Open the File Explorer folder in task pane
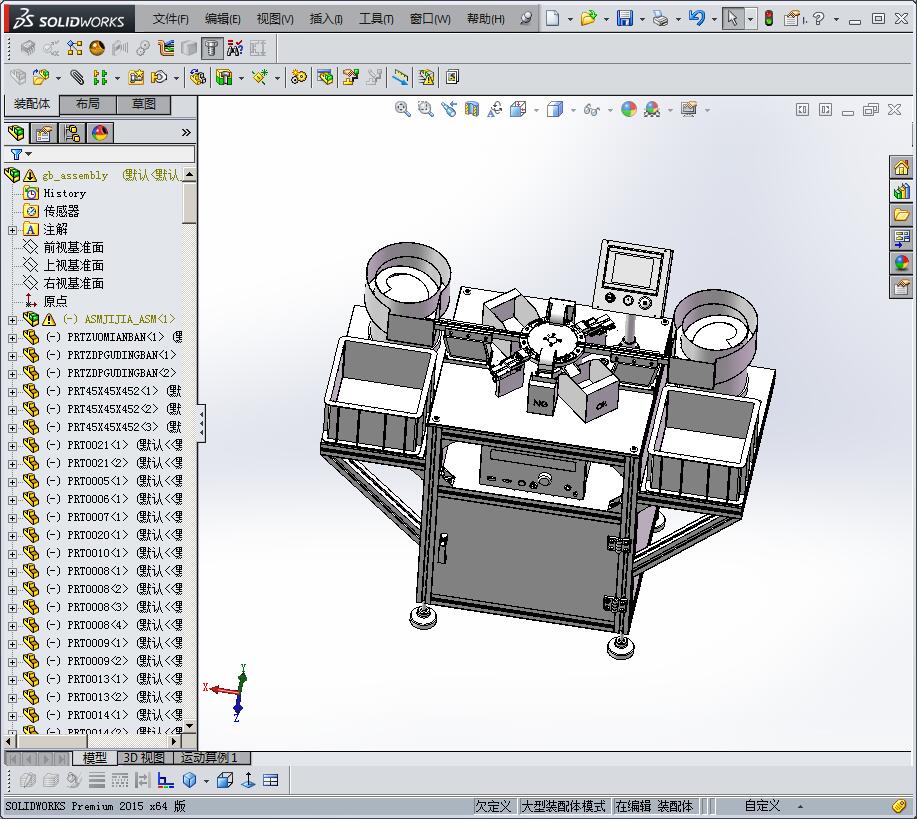Viewport: 917px width, 819px height. [901, 215]
